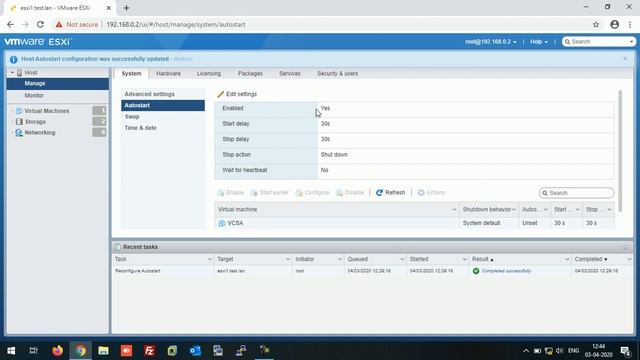Reload the browser page
This screenshot has width=640, height=360.
pyautogui.click(x=40, y=24)
